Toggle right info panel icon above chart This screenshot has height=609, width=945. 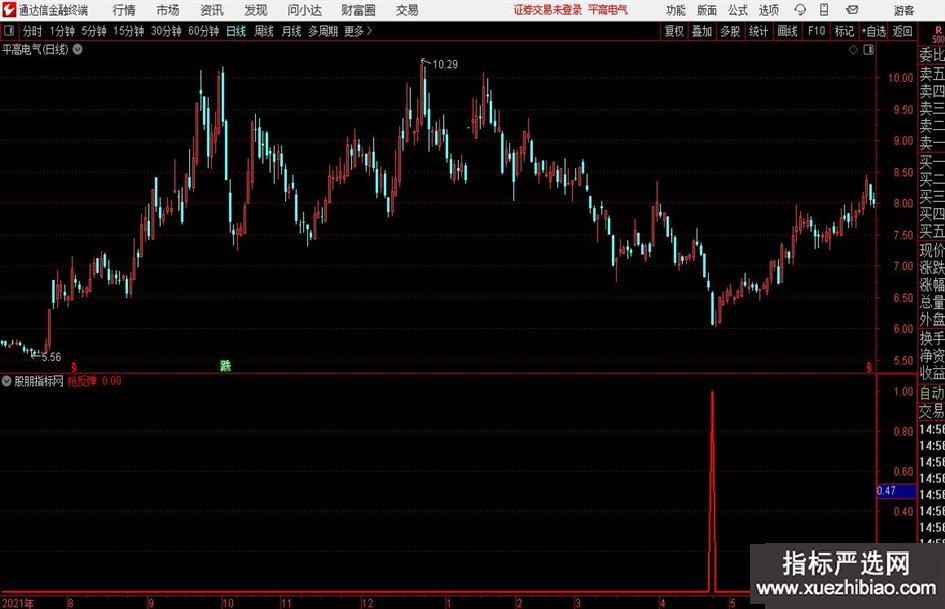[x=868, y=50]
